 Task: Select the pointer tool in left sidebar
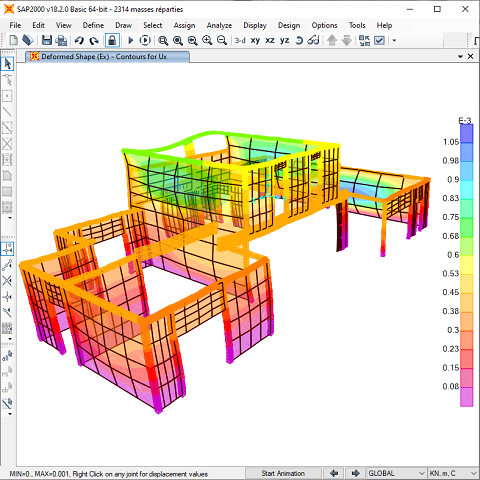coord(7,63)
